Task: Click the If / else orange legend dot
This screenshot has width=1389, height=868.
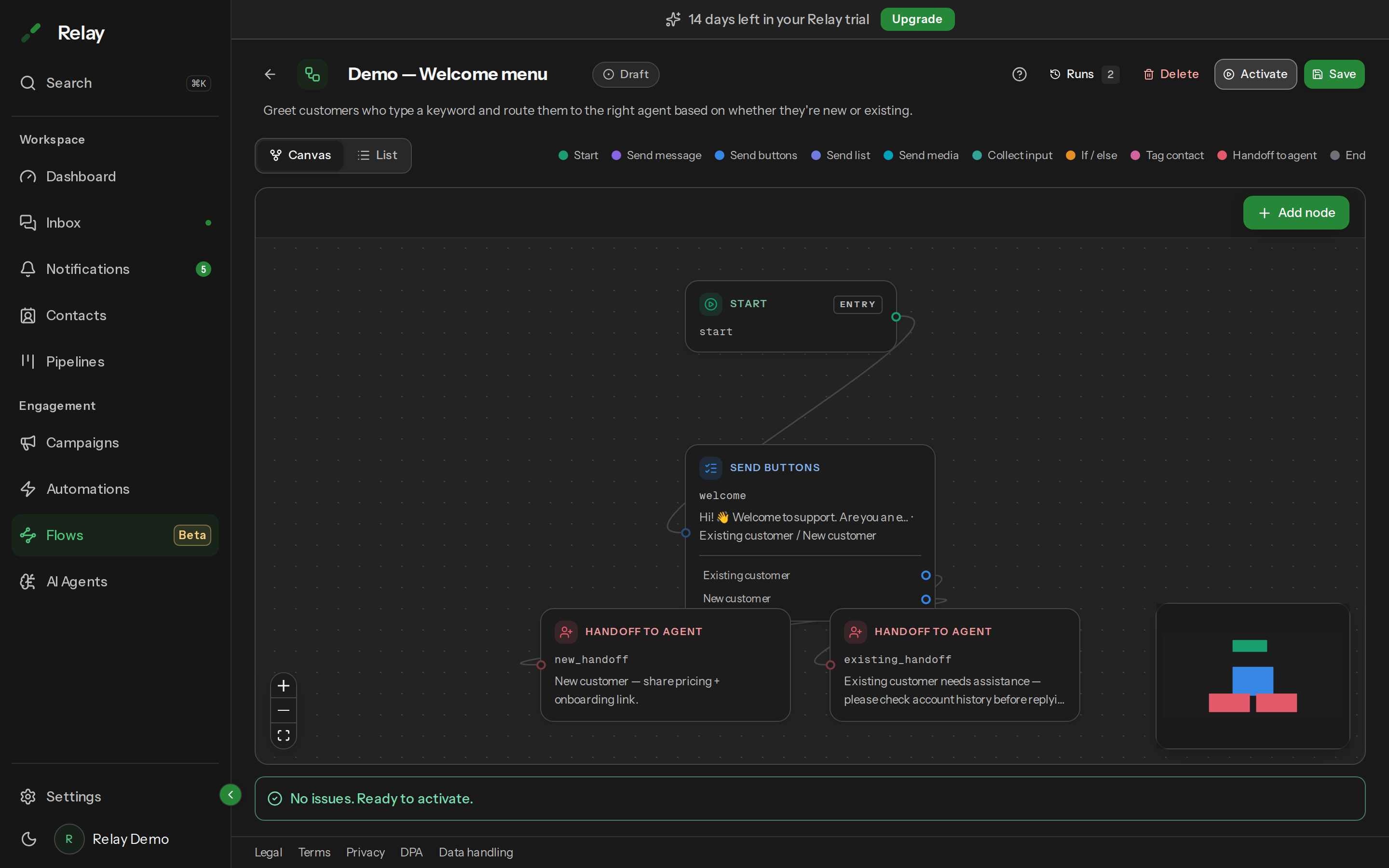Action: pos(1071,156)
